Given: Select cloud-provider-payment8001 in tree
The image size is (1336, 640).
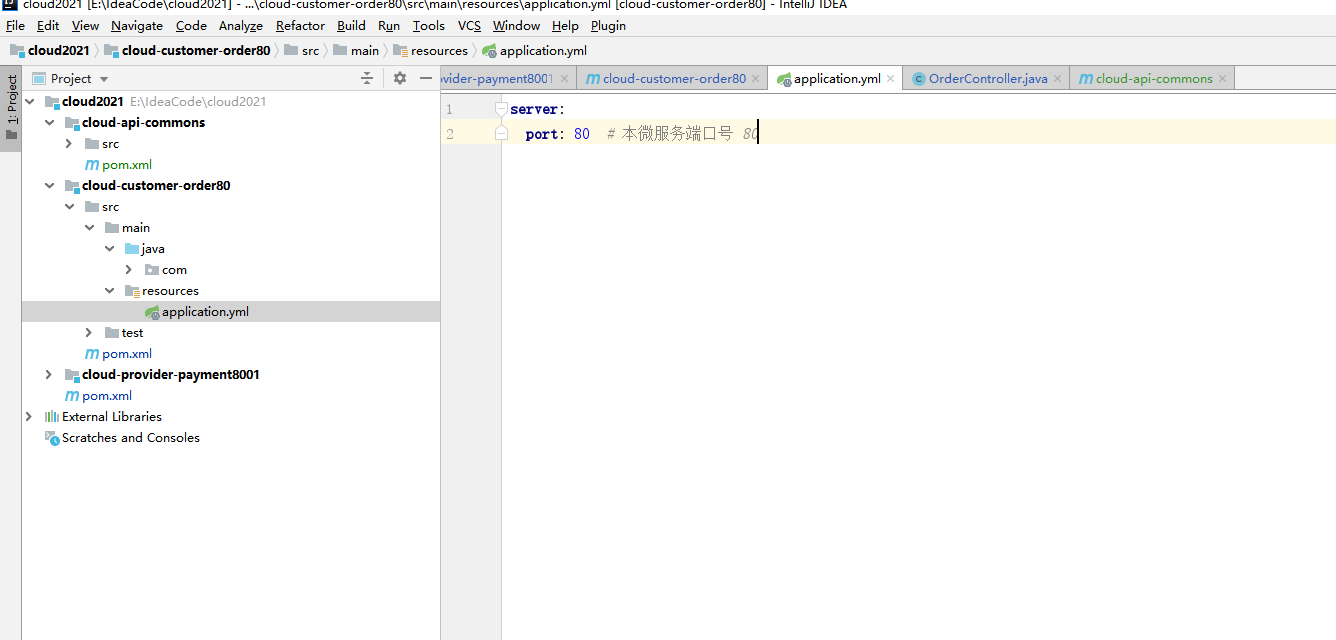Looking at the screenshot, I should tap(170, 374).
